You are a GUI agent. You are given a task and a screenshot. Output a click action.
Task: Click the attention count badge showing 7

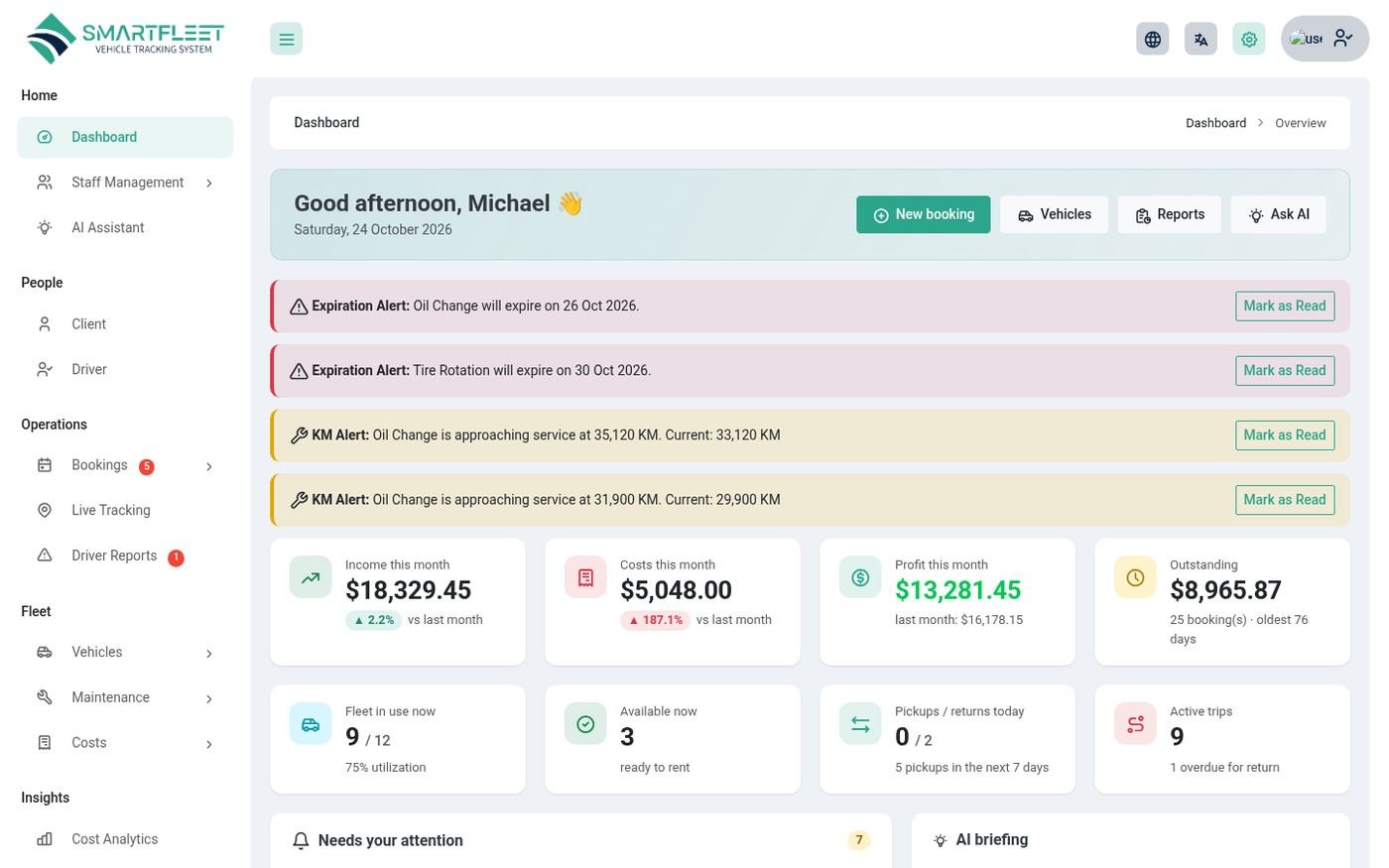pos(859,840)
